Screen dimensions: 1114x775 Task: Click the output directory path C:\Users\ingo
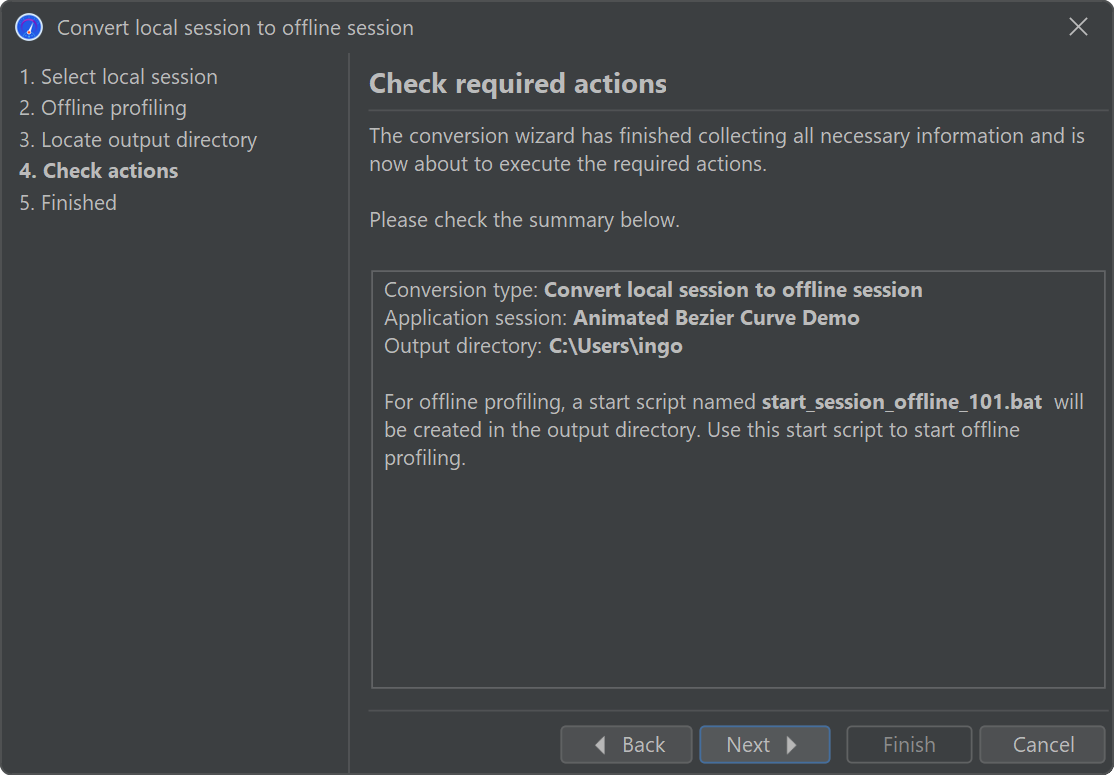click(615, 347)
